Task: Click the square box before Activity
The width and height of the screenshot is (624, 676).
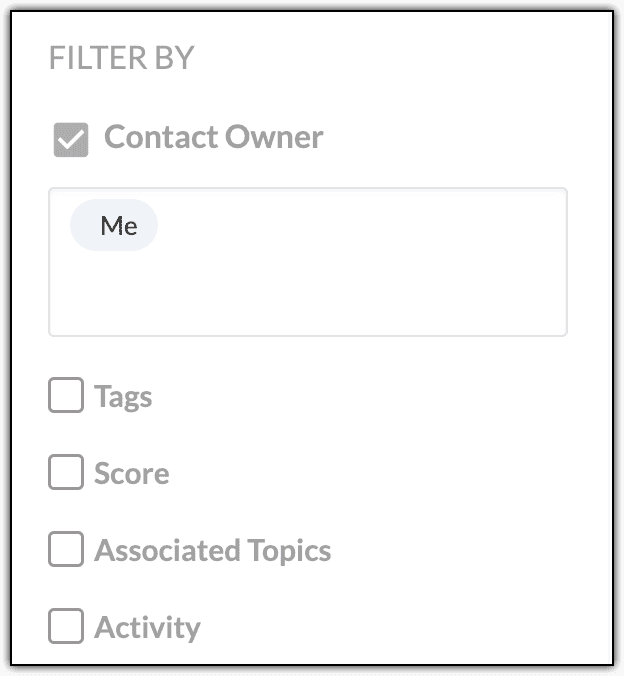Action: pyautogui.click(x=66, y=627)
